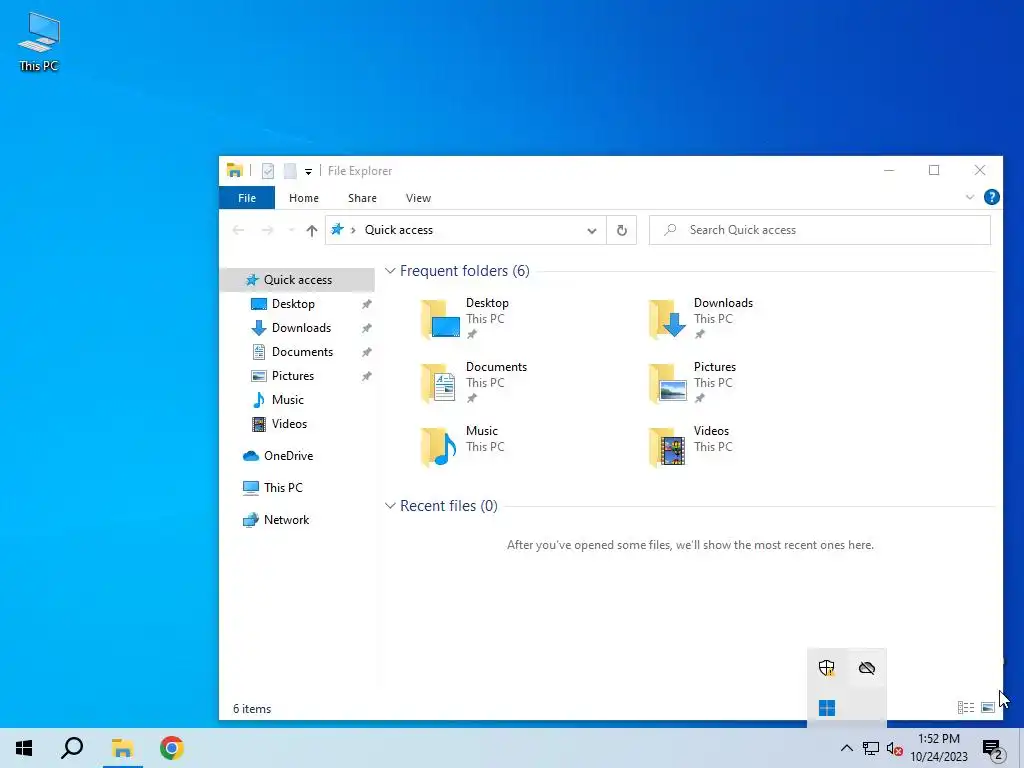Select the Desktop folder in Frequent folders
The width and height of the screenshot is (1024, 768).
[465, 319]
